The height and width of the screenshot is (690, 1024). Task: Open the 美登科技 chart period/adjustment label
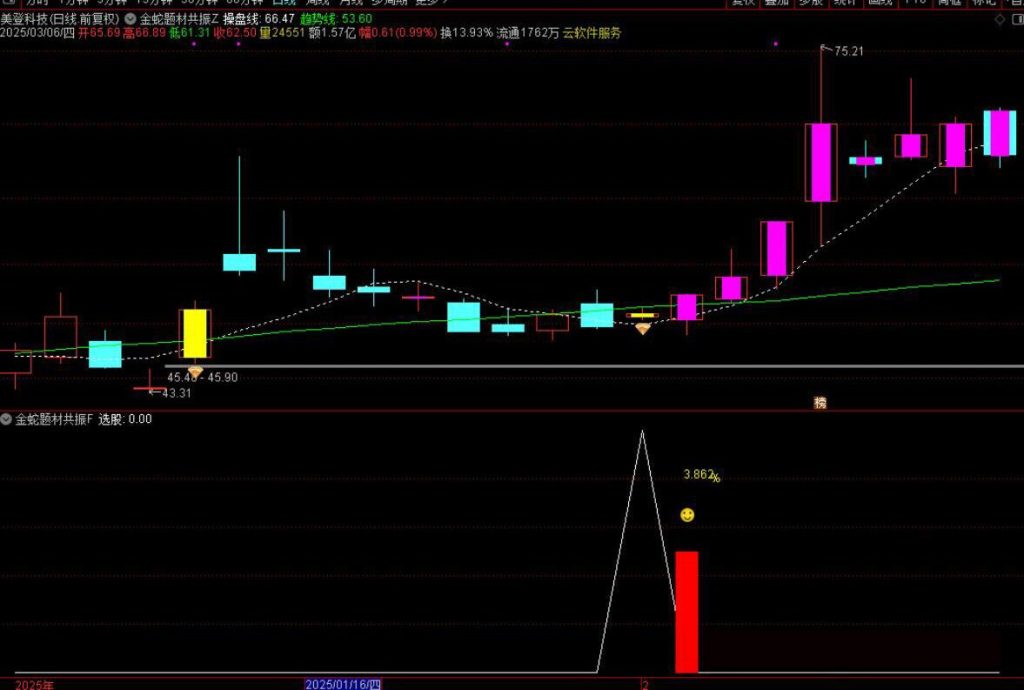(x=60, y=19)
